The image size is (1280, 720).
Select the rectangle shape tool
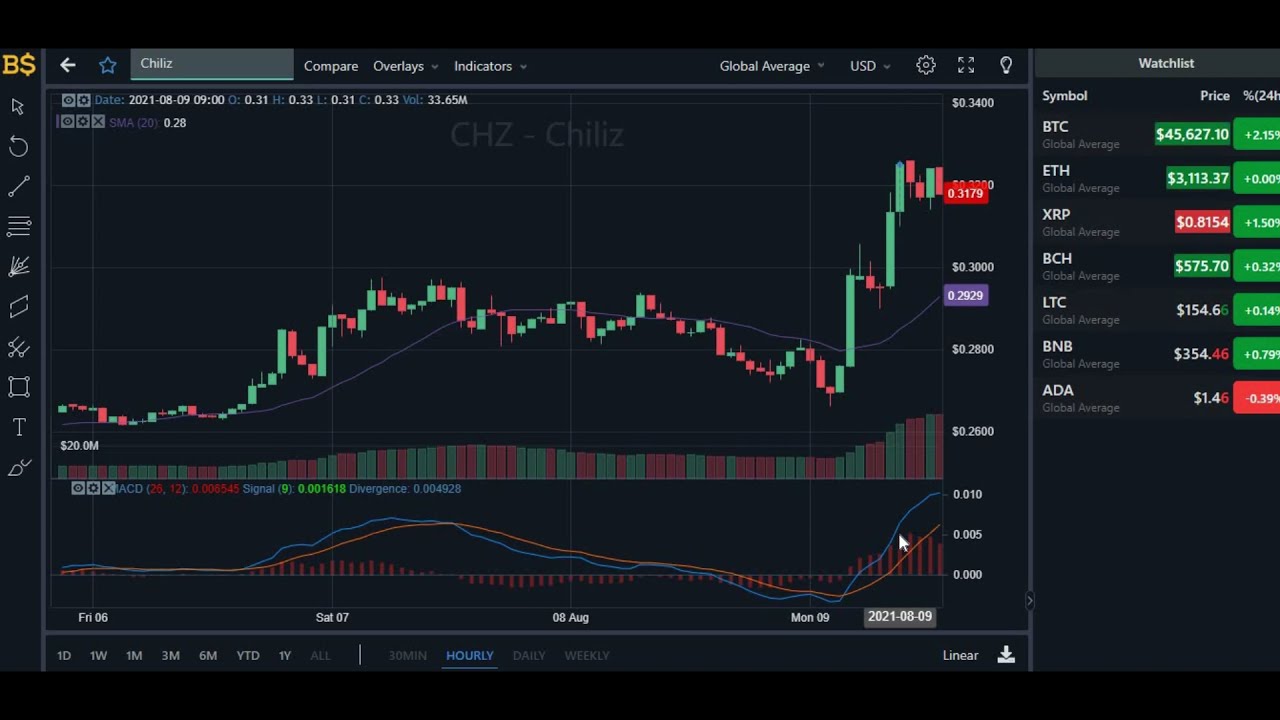tap(18, 387)
